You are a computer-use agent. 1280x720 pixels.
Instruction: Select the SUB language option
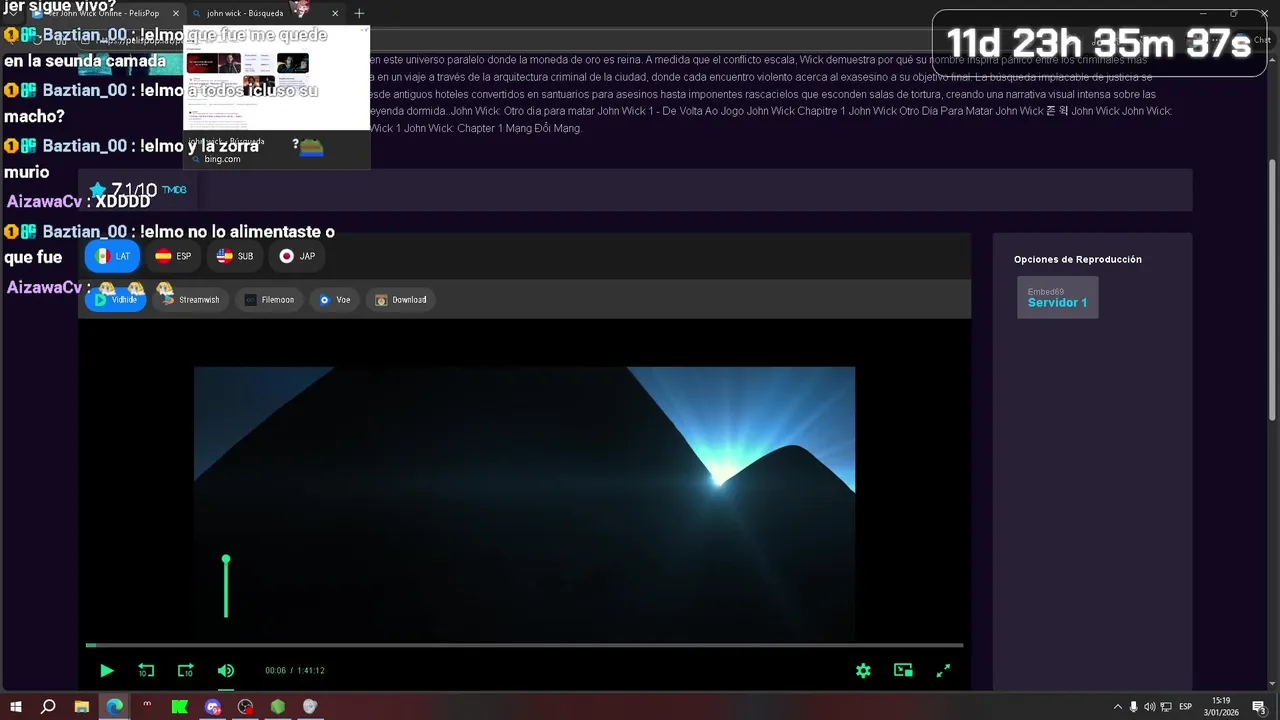235,256
